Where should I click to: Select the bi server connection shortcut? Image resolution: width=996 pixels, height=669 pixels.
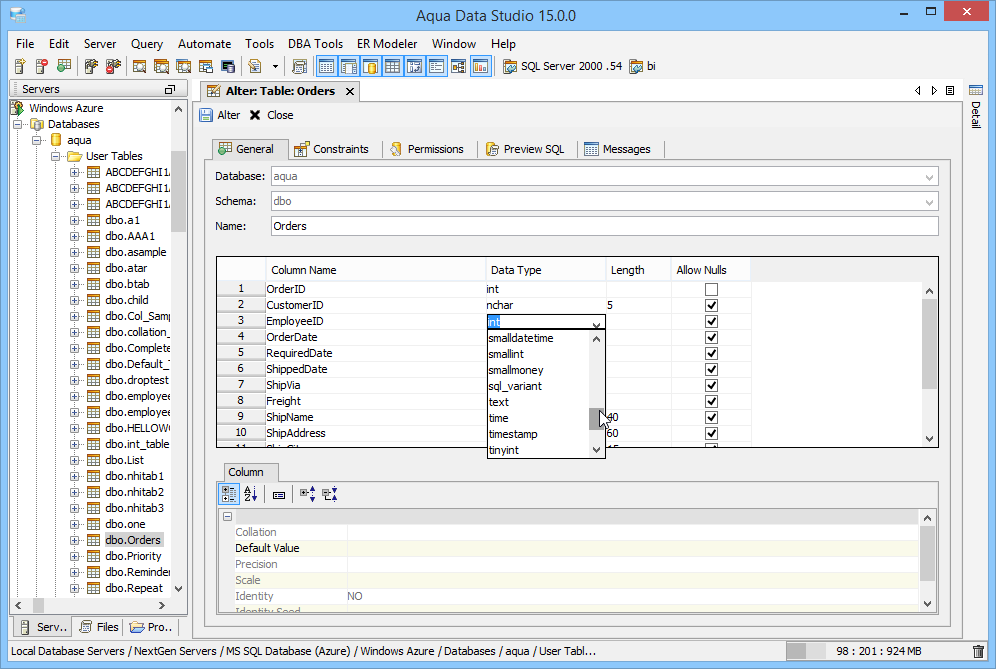[642, 66]
